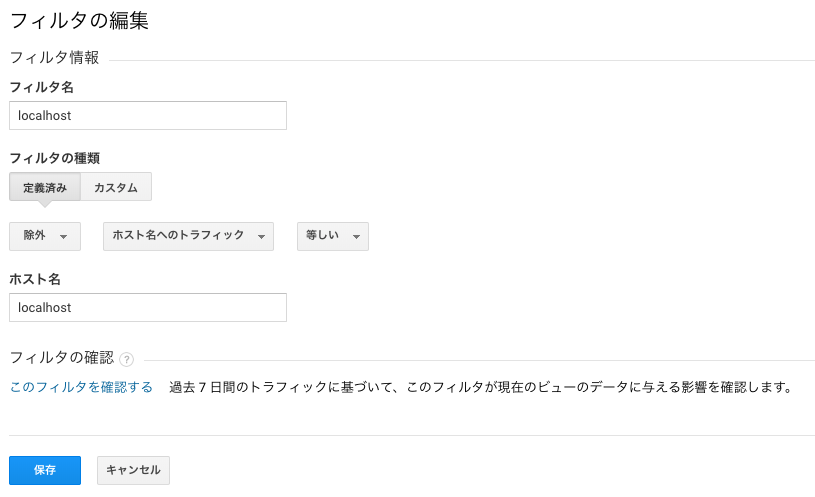
Task: Click the フィルタ名 text field containing localhost
Action: 148,115
